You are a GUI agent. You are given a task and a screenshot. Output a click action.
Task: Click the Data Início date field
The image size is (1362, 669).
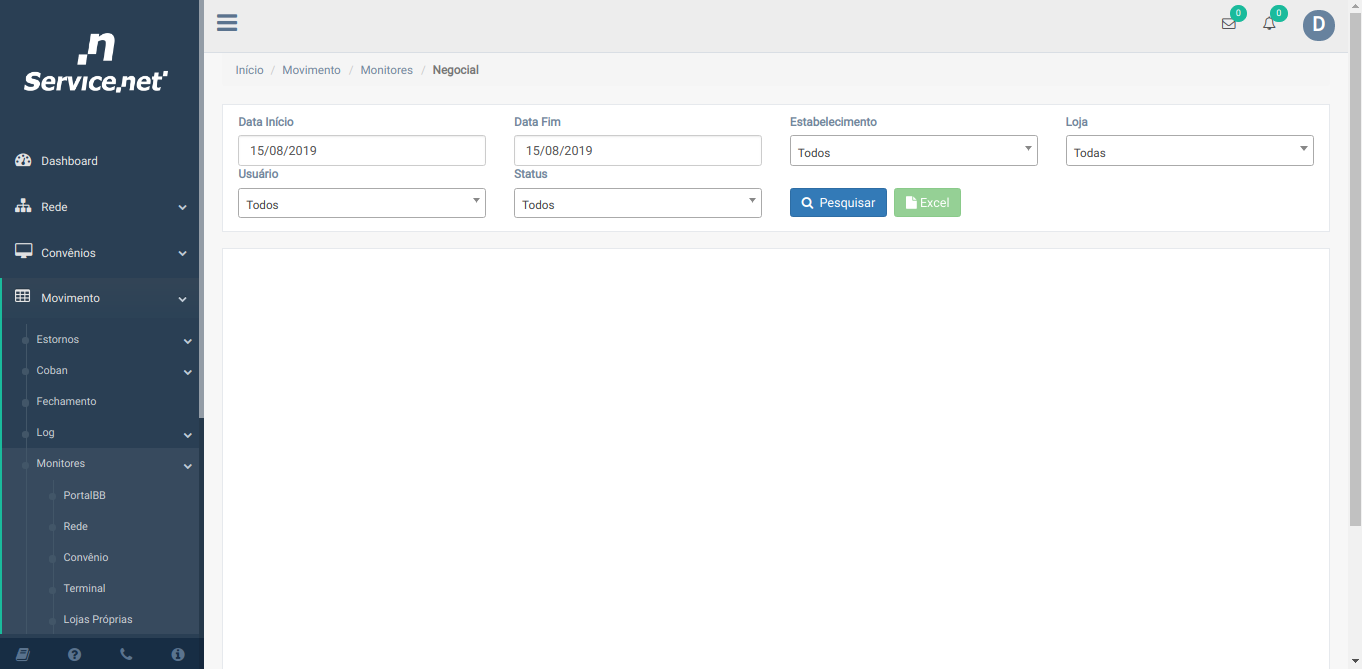point(361,151)
